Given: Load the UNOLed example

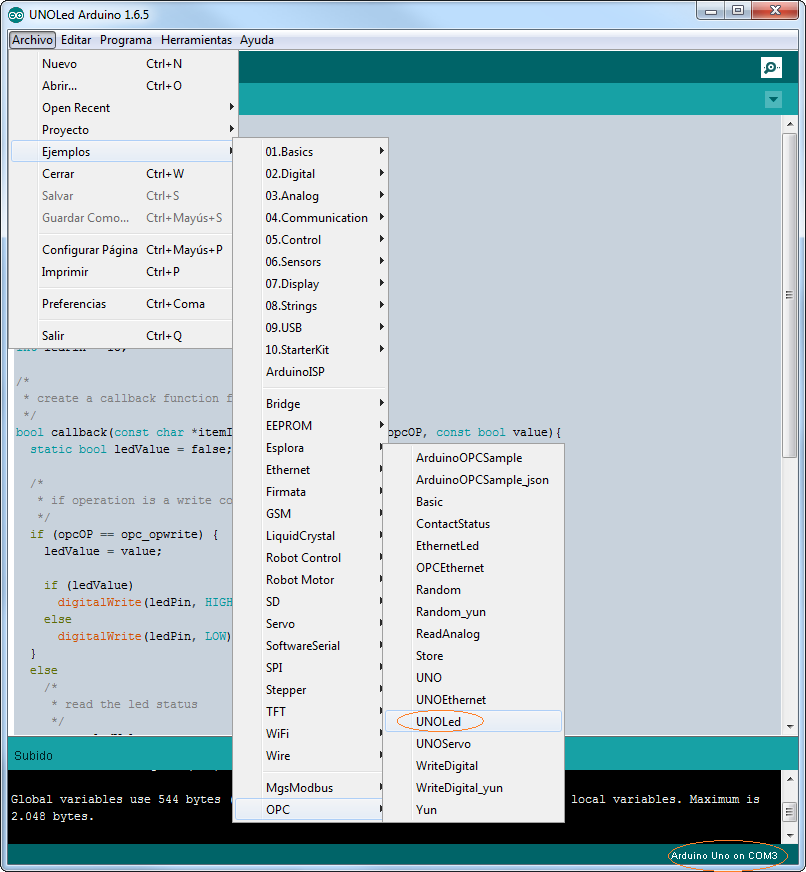Looking at the screenshot, I should 473,722.
